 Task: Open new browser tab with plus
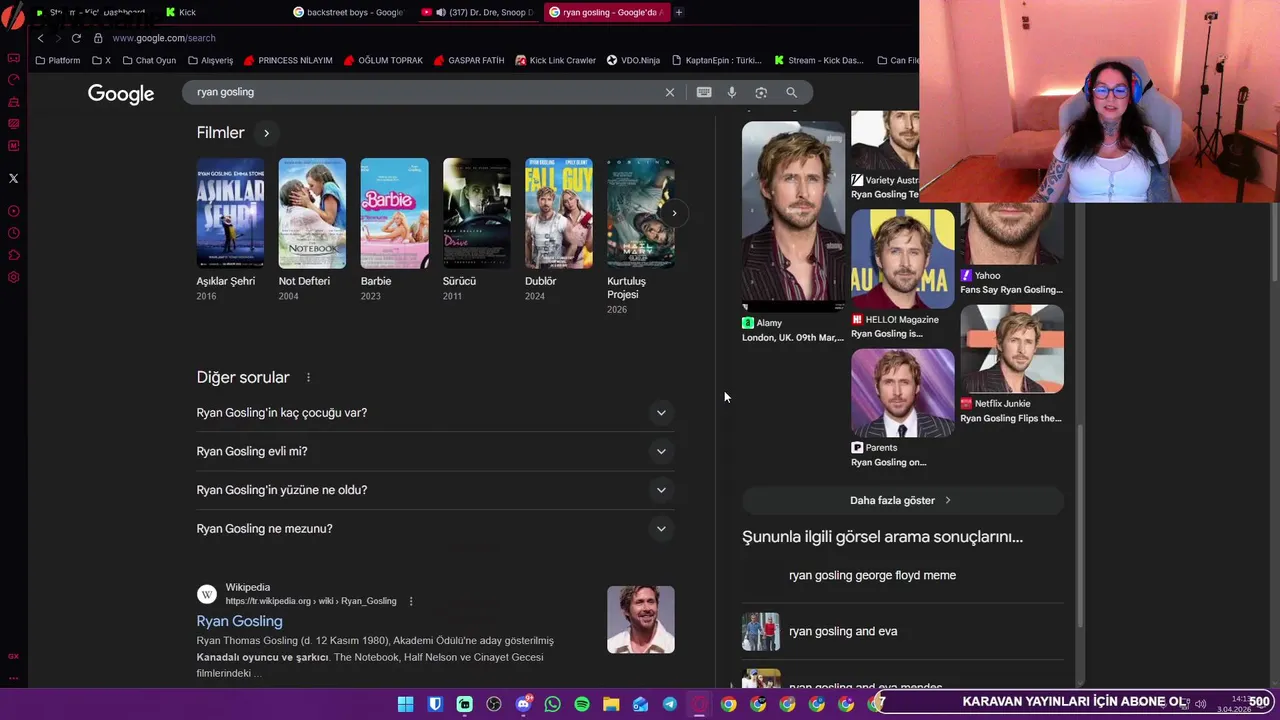tap(678, 12)
